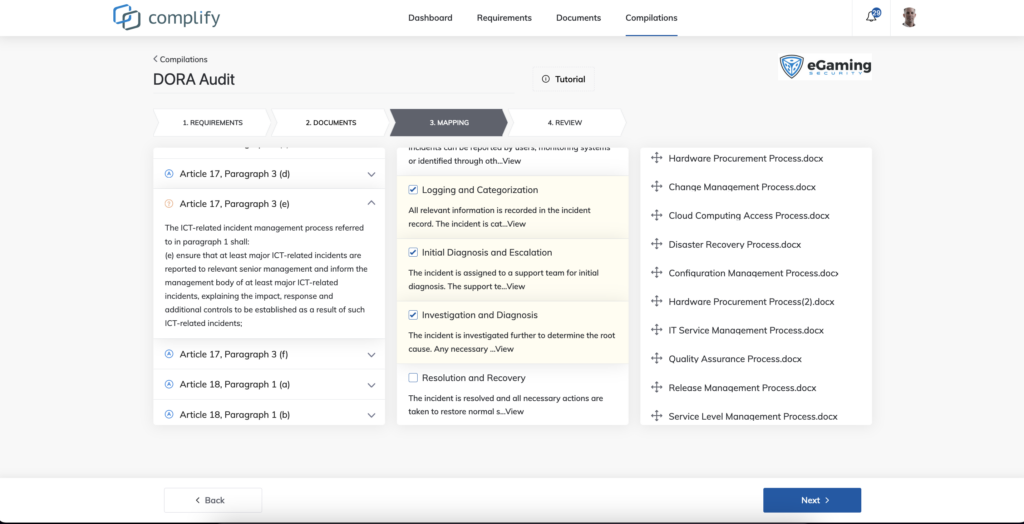Click drag handle beside Disaster Recovery Process.docx

[657, 244]
